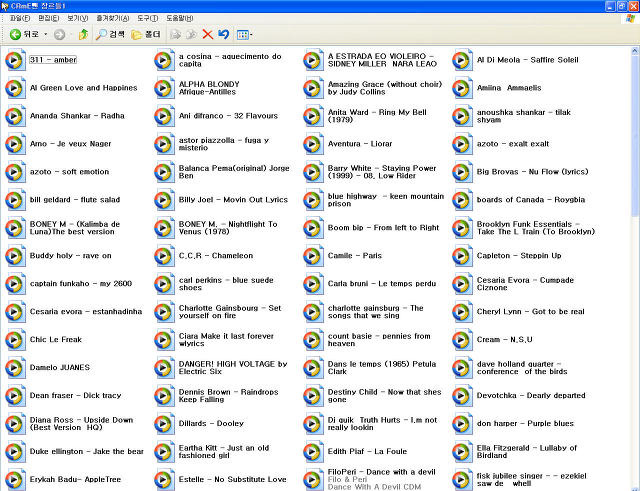Select file name Carla bruni - Le temps perdu

[x=382, y=284]
